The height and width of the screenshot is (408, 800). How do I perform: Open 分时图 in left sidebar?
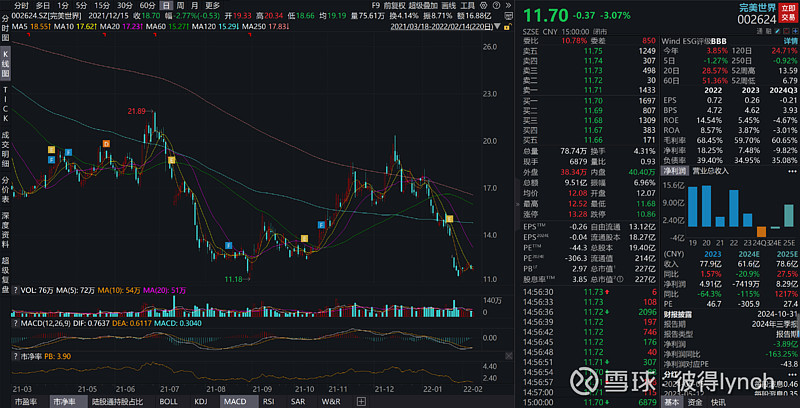coord(6,29)
